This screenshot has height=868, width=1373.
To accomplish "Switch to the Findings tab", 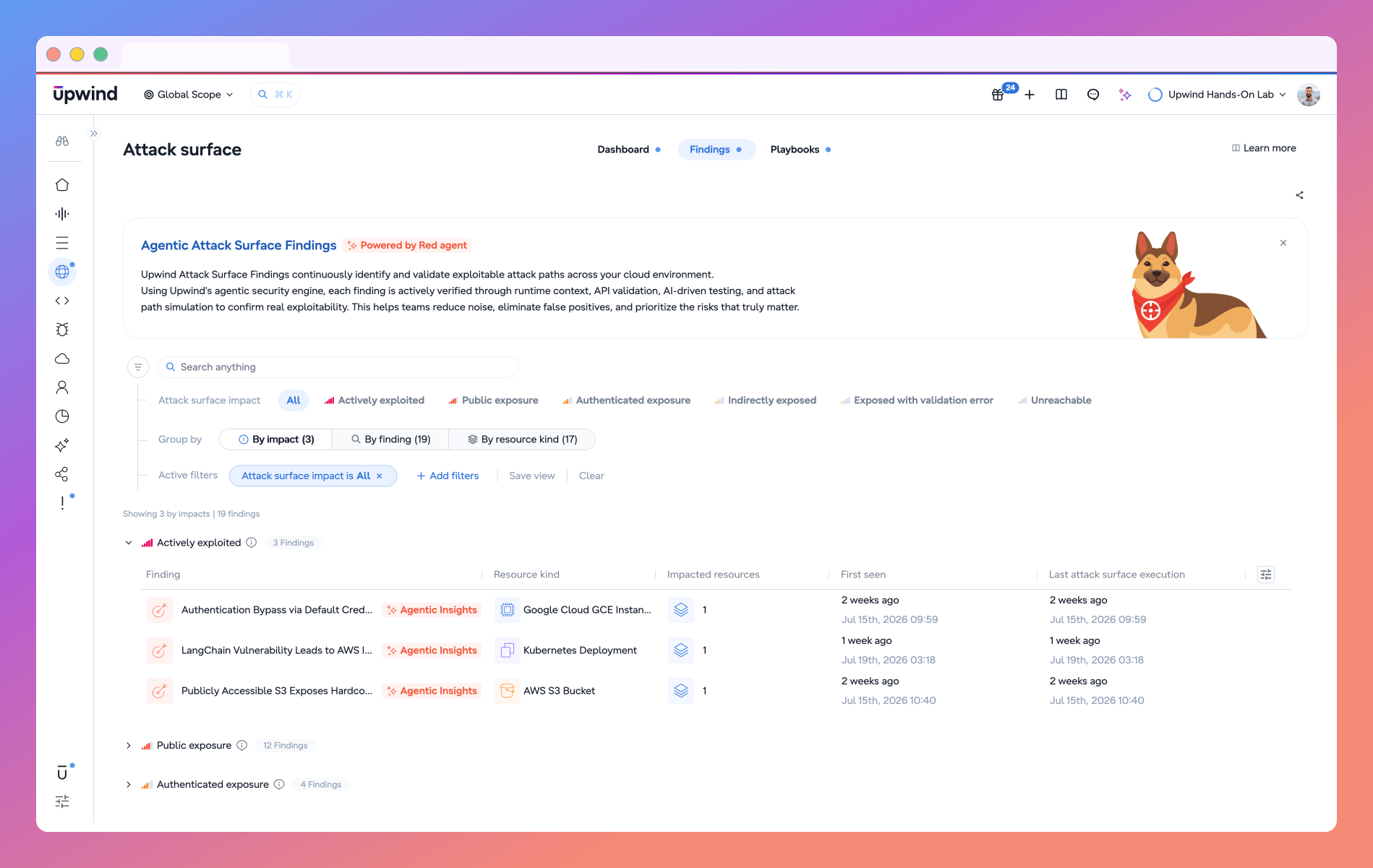I will [716, 150].
